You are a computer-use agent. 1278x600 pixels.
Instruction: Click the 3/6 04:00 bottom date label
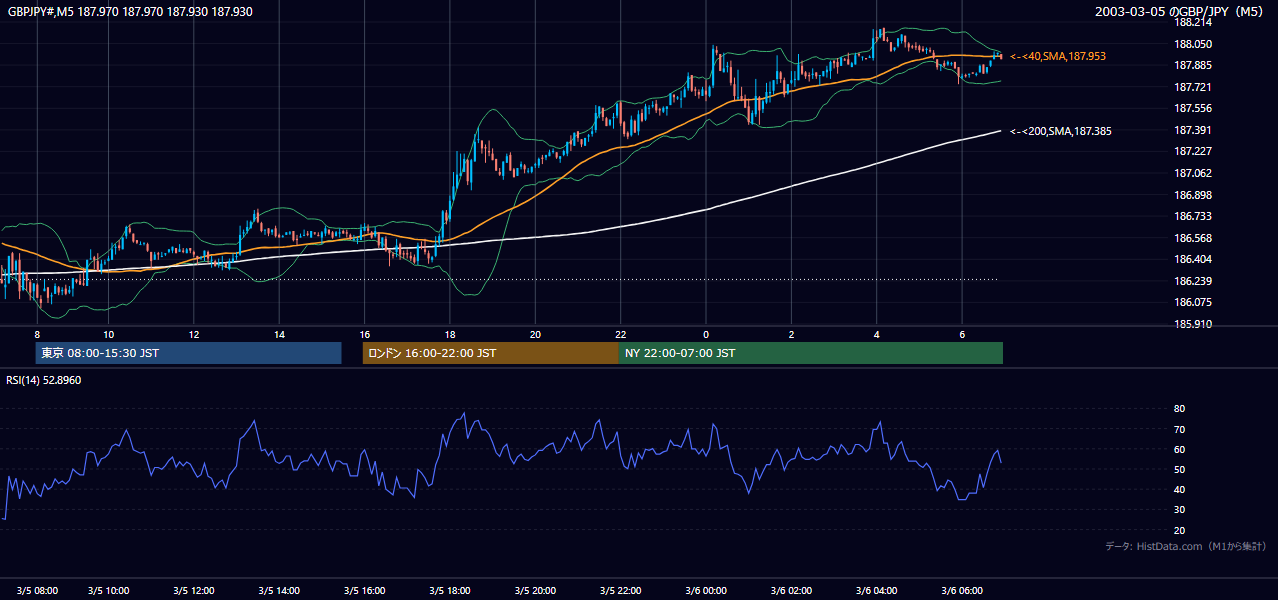tap(877, 591)
